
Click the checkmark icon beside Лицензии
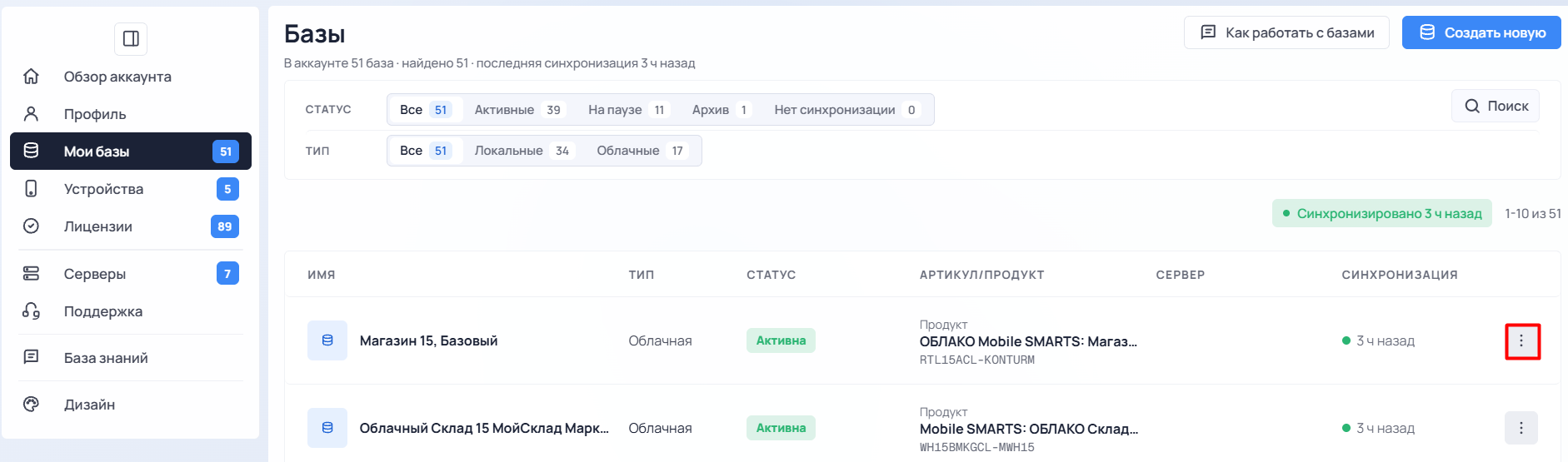pos(31,226)
